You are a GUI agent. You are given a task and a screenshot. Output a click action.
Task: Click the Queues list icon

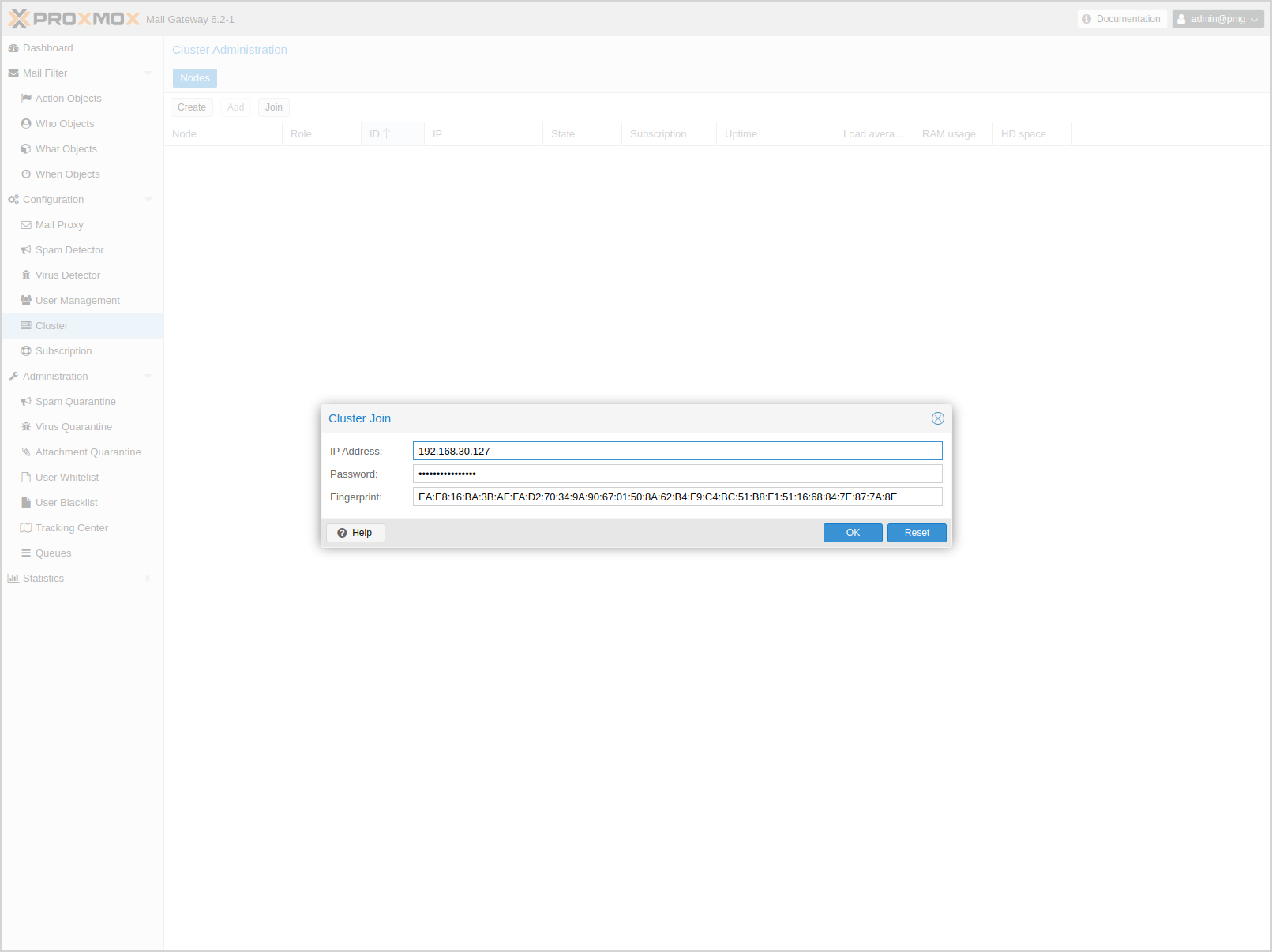pos(26,553)
